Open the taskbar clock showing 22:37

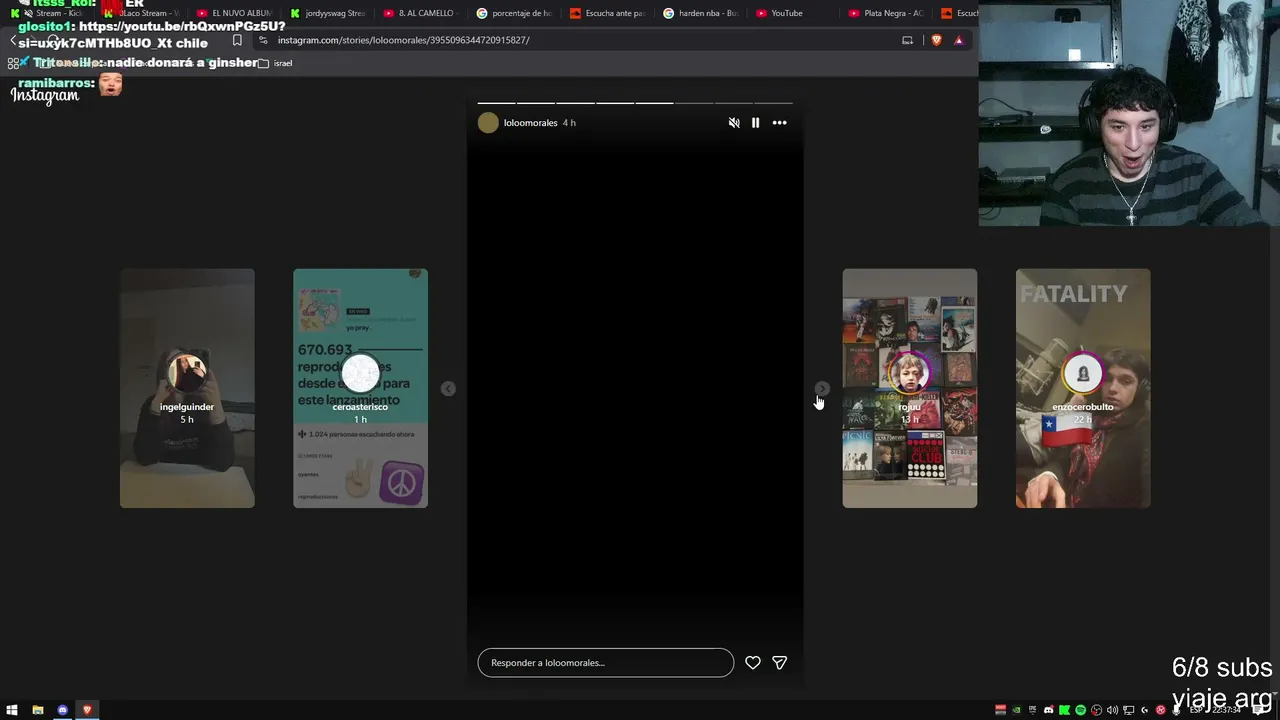point(1227,710)
